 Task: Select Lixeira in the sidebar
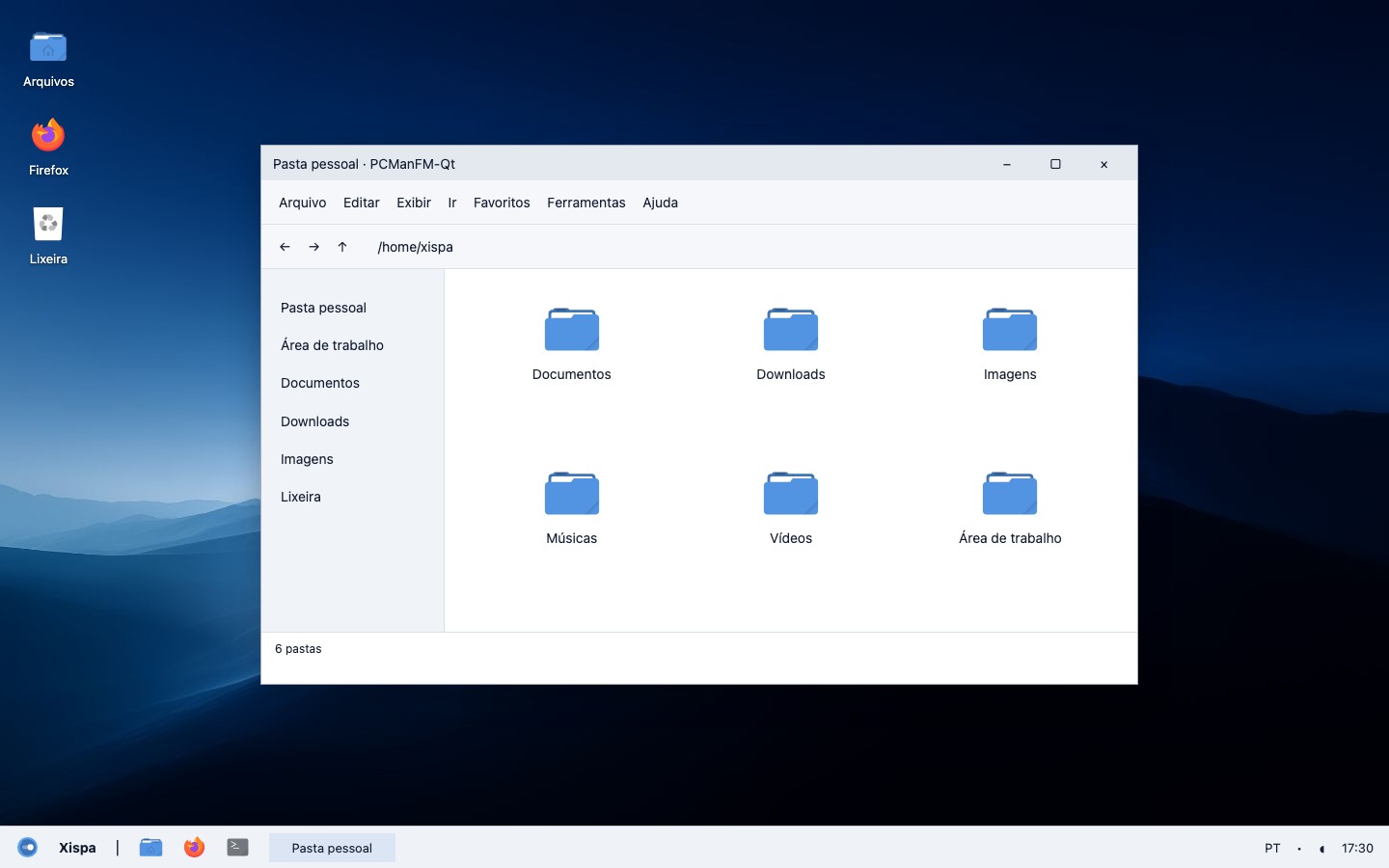click(301, 497)
